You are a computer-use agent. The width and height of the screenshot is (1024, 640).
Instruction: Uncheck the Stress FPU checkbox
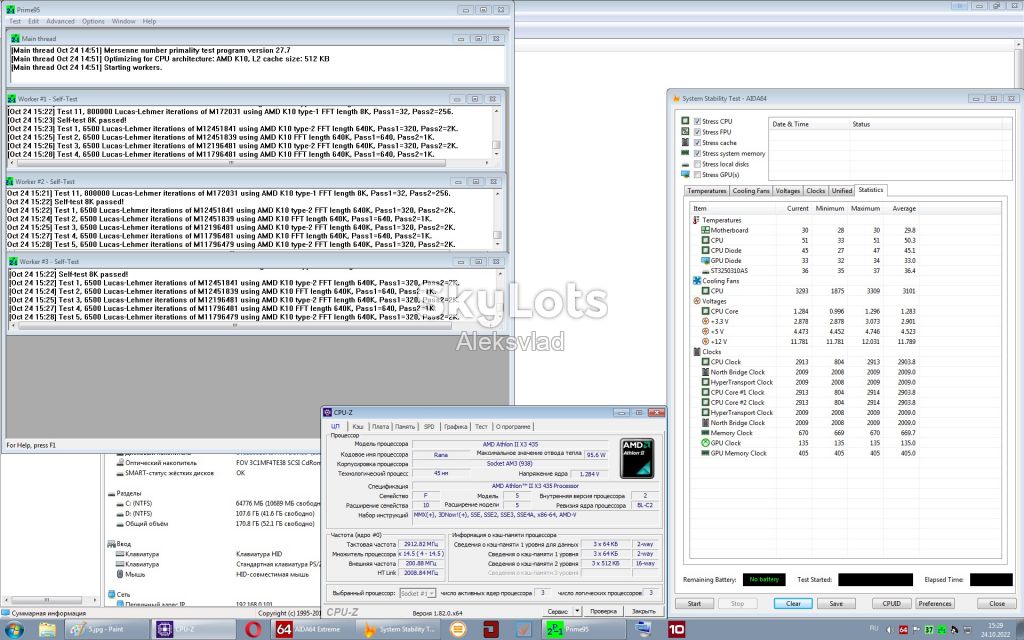tap(697, 132)
